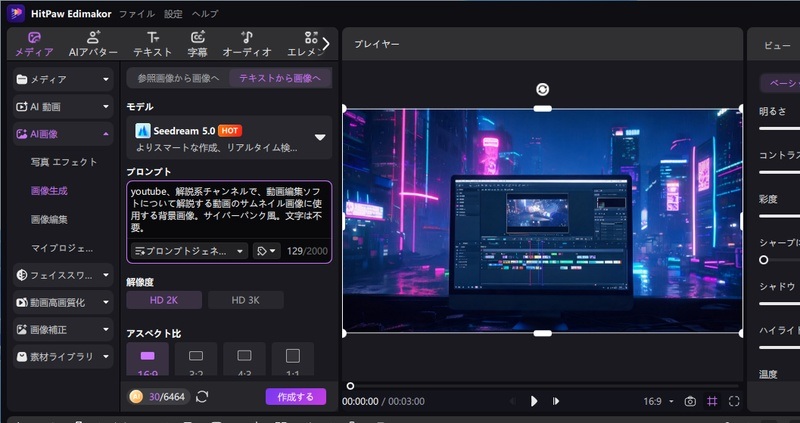800x423 pixels.
Task: Select 画像生成 in the sidebar
Action: point(49,191)
